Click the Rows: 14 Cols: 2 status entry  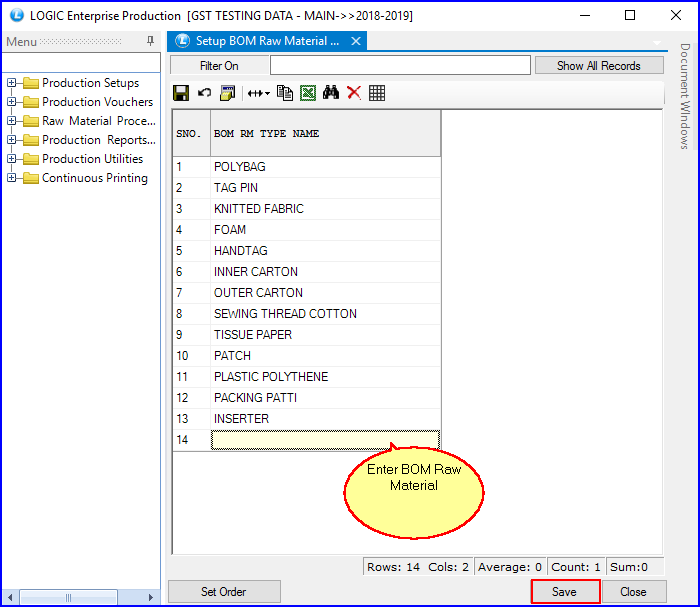[418, 567]
